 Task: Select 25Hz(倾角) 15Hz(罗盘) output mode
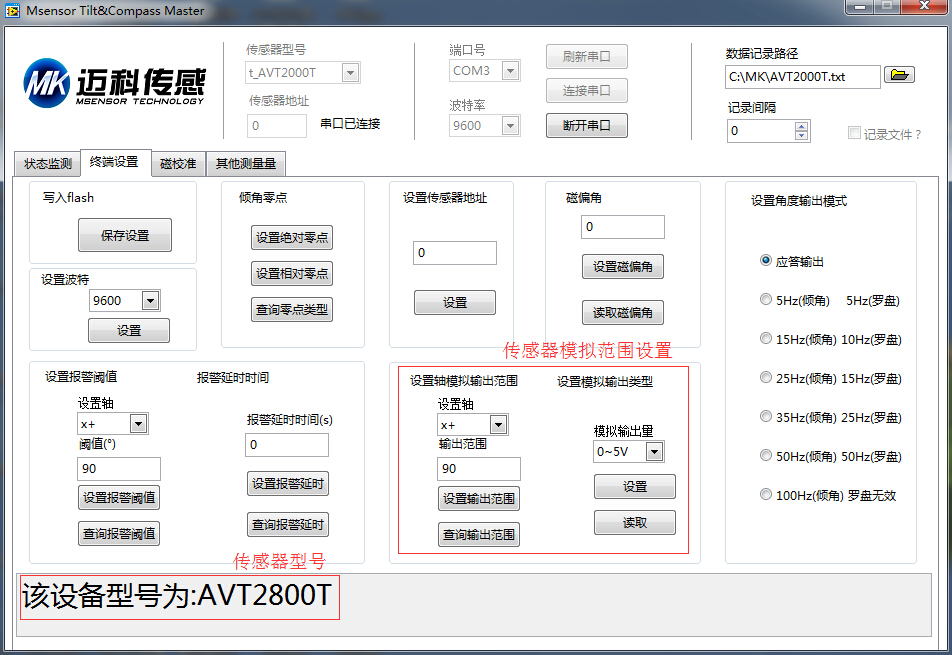coord(766,378)
